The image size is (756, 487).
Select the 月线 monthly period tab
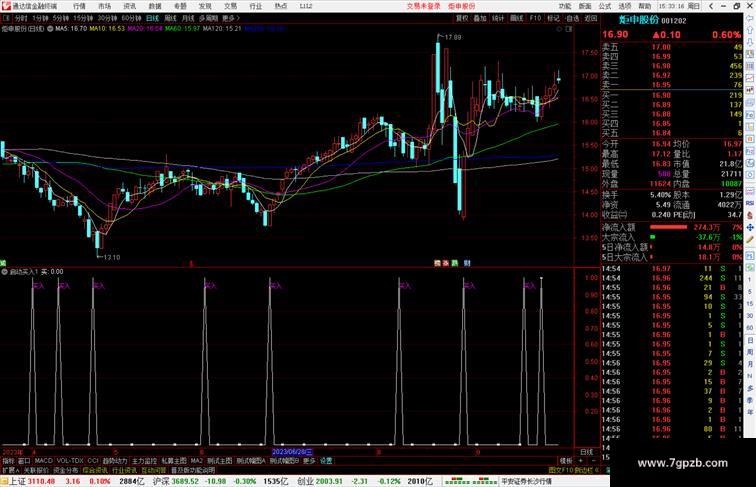[188, 18]
